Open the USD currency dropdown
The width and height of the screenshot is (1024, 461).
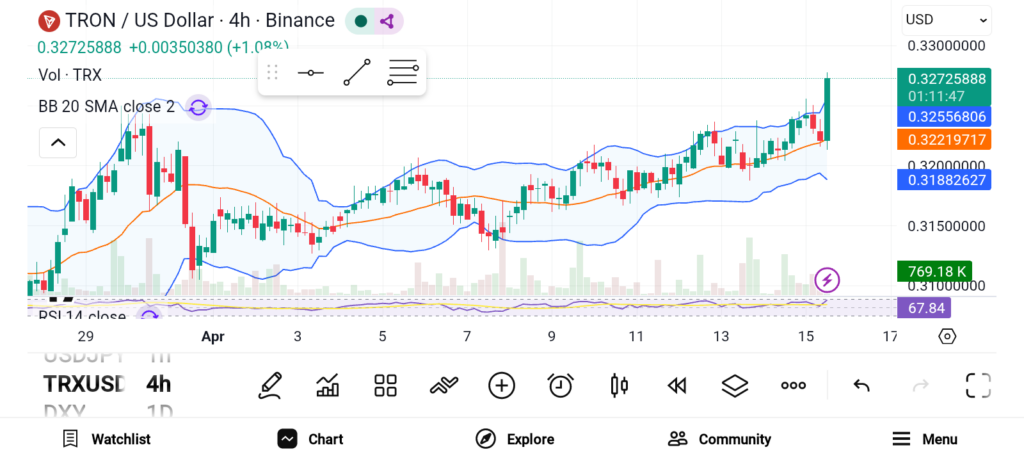coord(946,19)
